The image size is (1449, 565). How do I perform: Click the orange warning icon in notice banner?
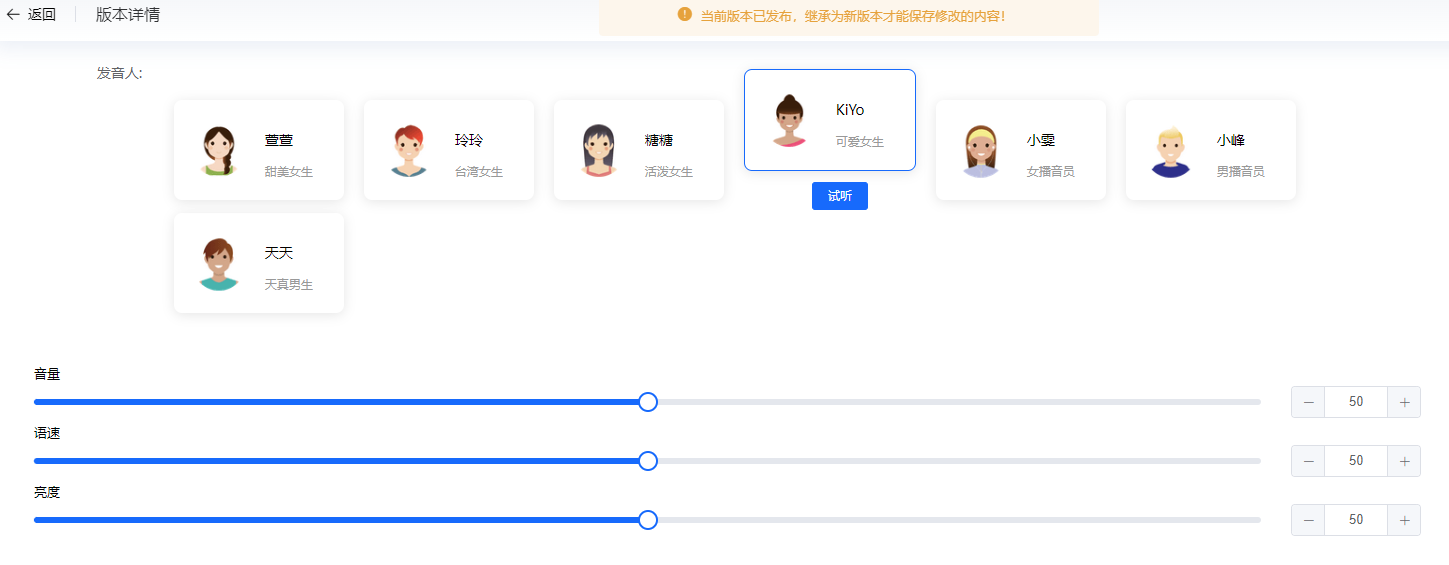pyautogui.click(x=685, y=14)
